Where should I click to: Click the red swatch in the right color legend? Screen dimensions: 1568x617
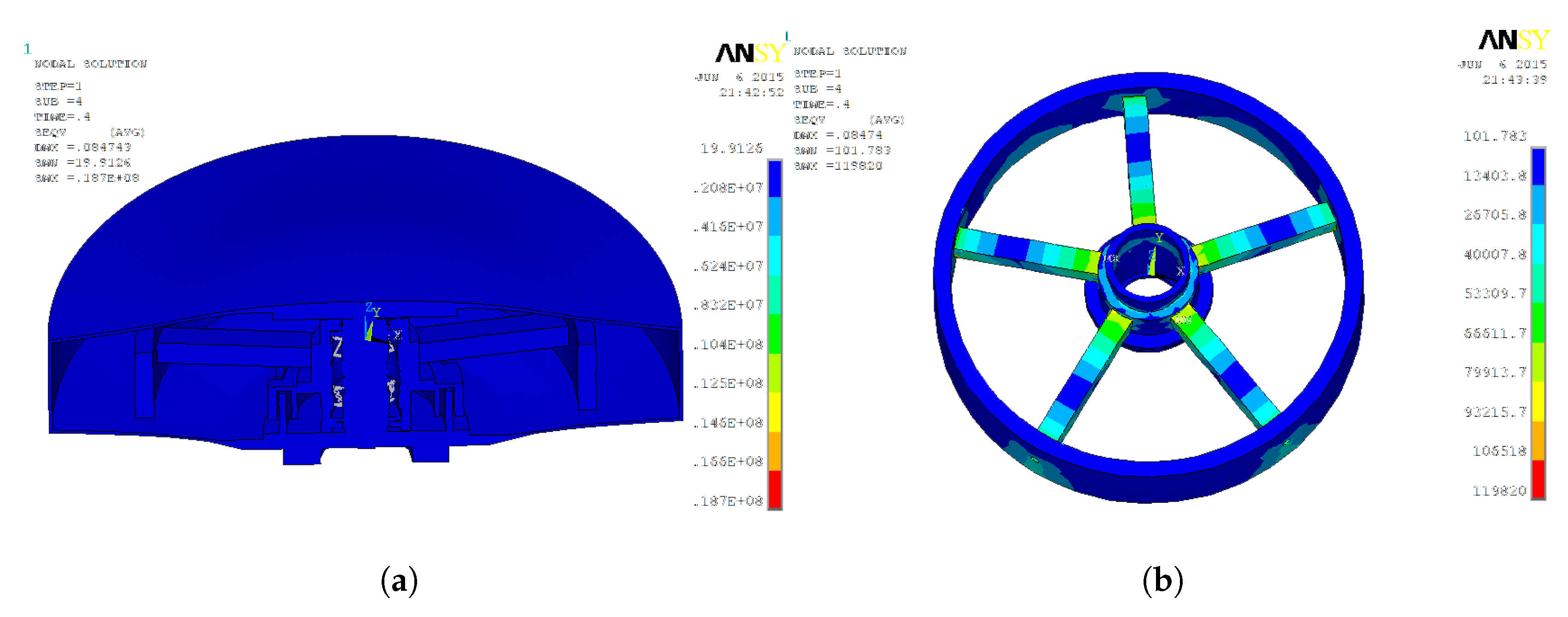1538,479
